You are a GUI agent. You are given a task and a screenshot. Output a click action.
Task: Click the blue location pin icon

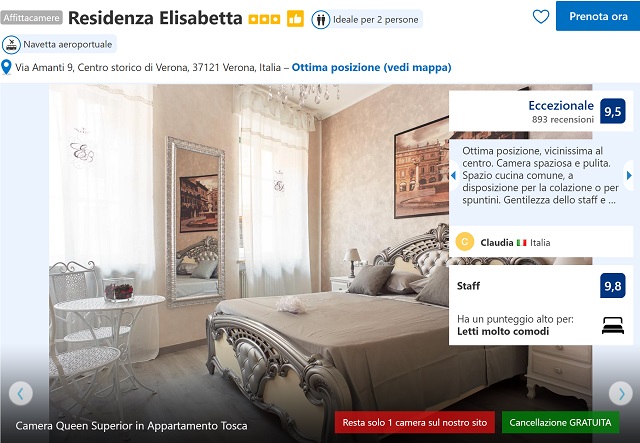[x=6, y=67]
